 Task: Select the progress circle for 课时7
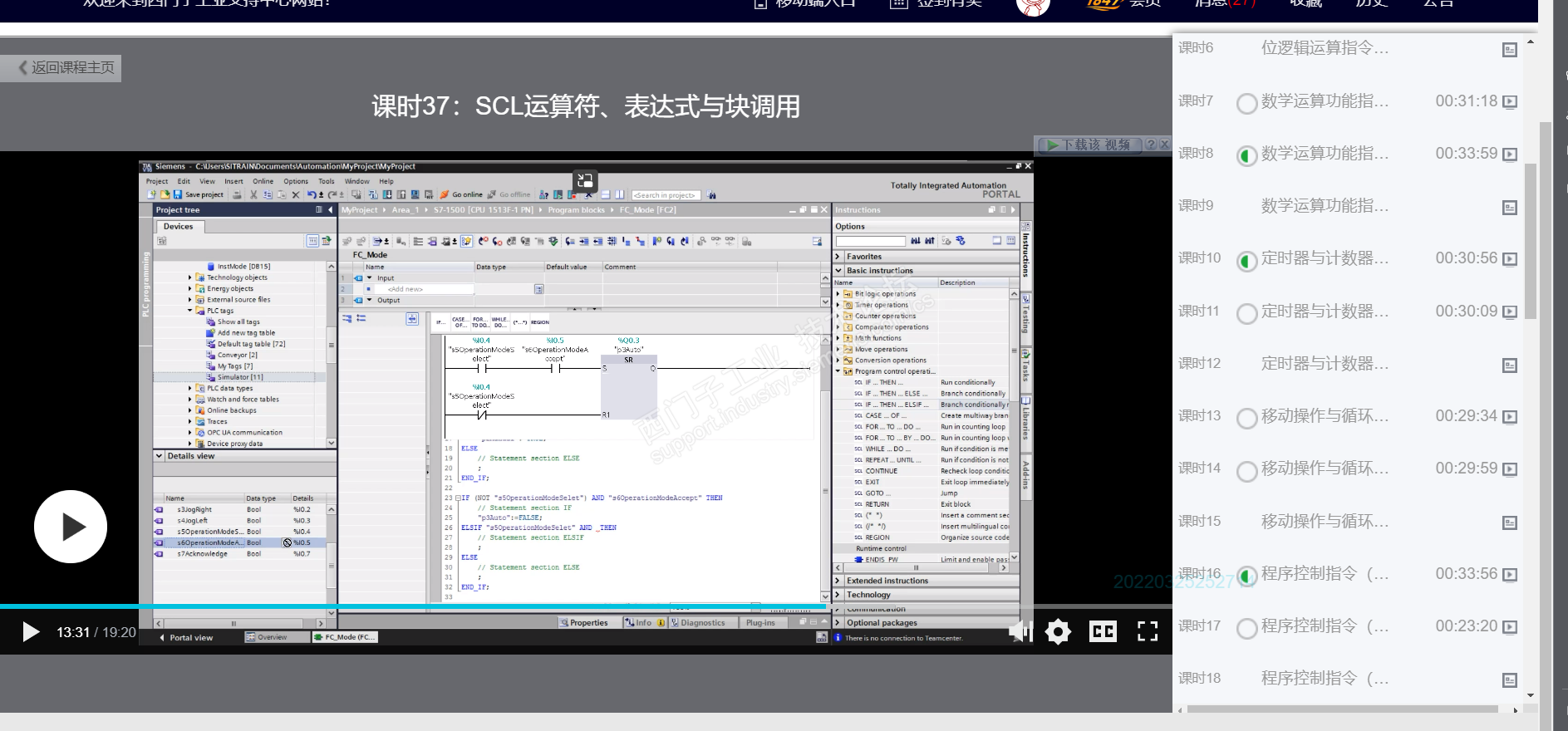pos(1246,104)
